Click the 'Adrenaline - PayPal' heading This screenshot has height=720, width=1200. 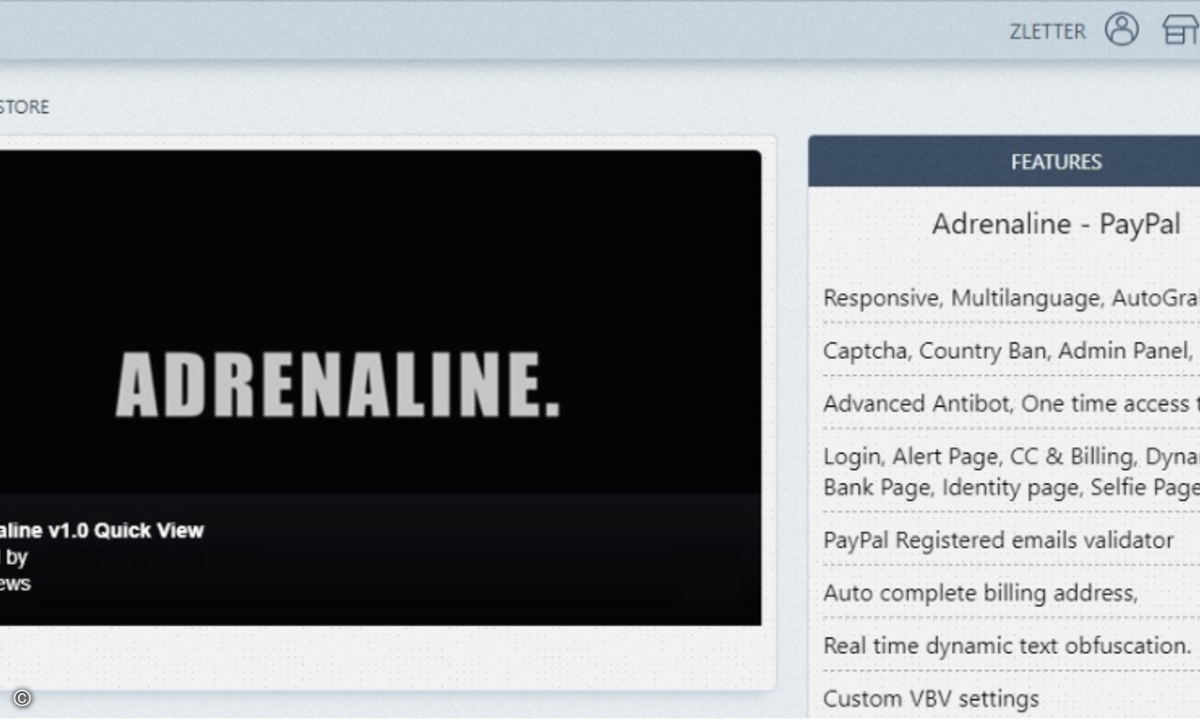(x=1056, y=224)
